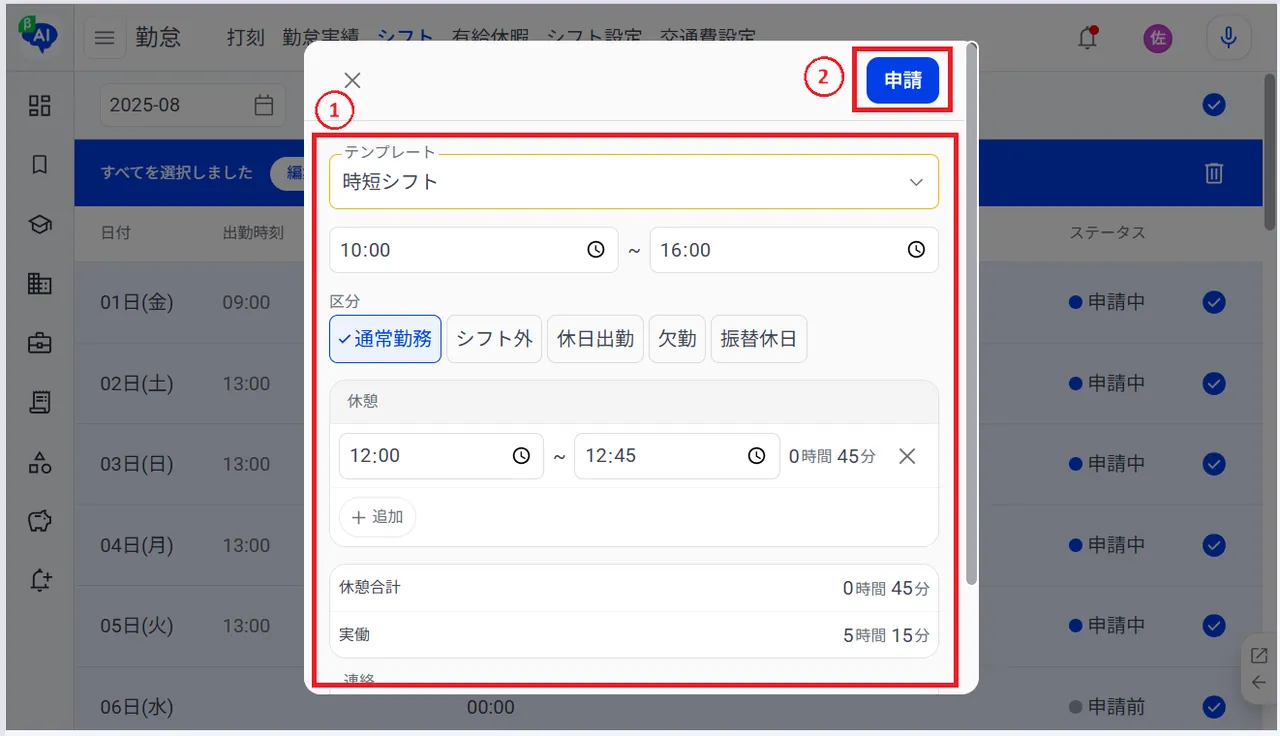Select the シフト外 category chip
This screenshot has width=1280, height=736.
(x=494, y=339)
